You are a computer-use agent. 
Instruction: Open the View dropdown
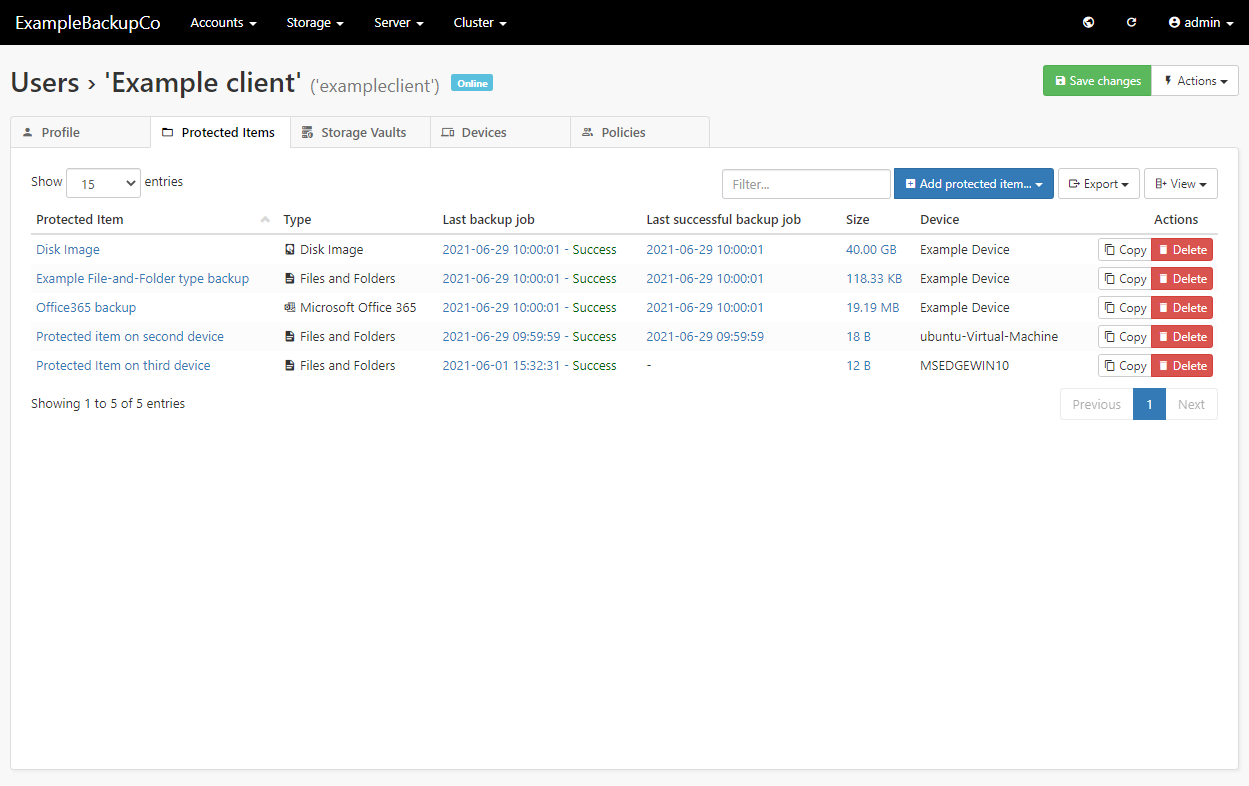(1180, 183)
